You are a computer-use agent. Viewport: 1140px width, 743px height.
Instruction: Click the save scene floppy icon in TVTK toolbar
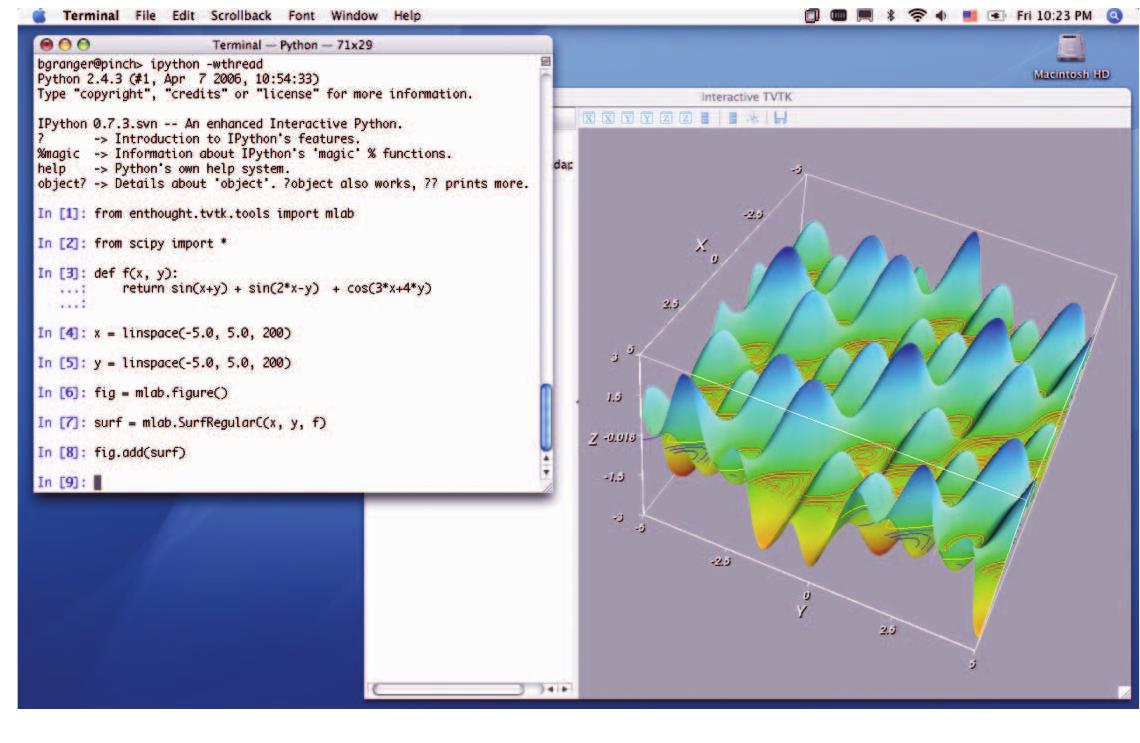pyautogui.click(x=780, y=118)
